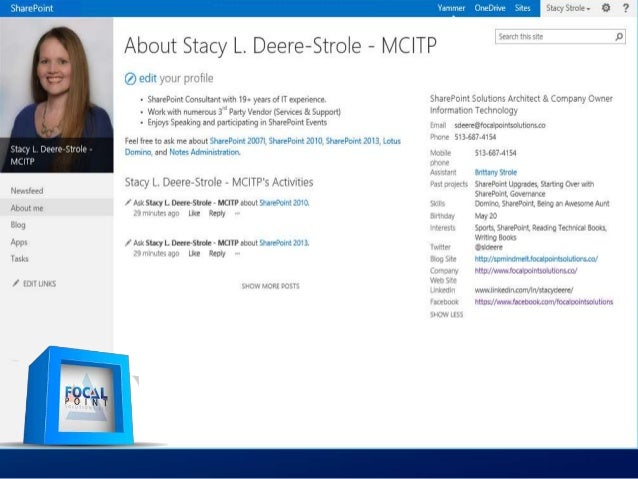Open the spmindmelt blog site URL
This screenshot has height=479, width=638.
536,259
